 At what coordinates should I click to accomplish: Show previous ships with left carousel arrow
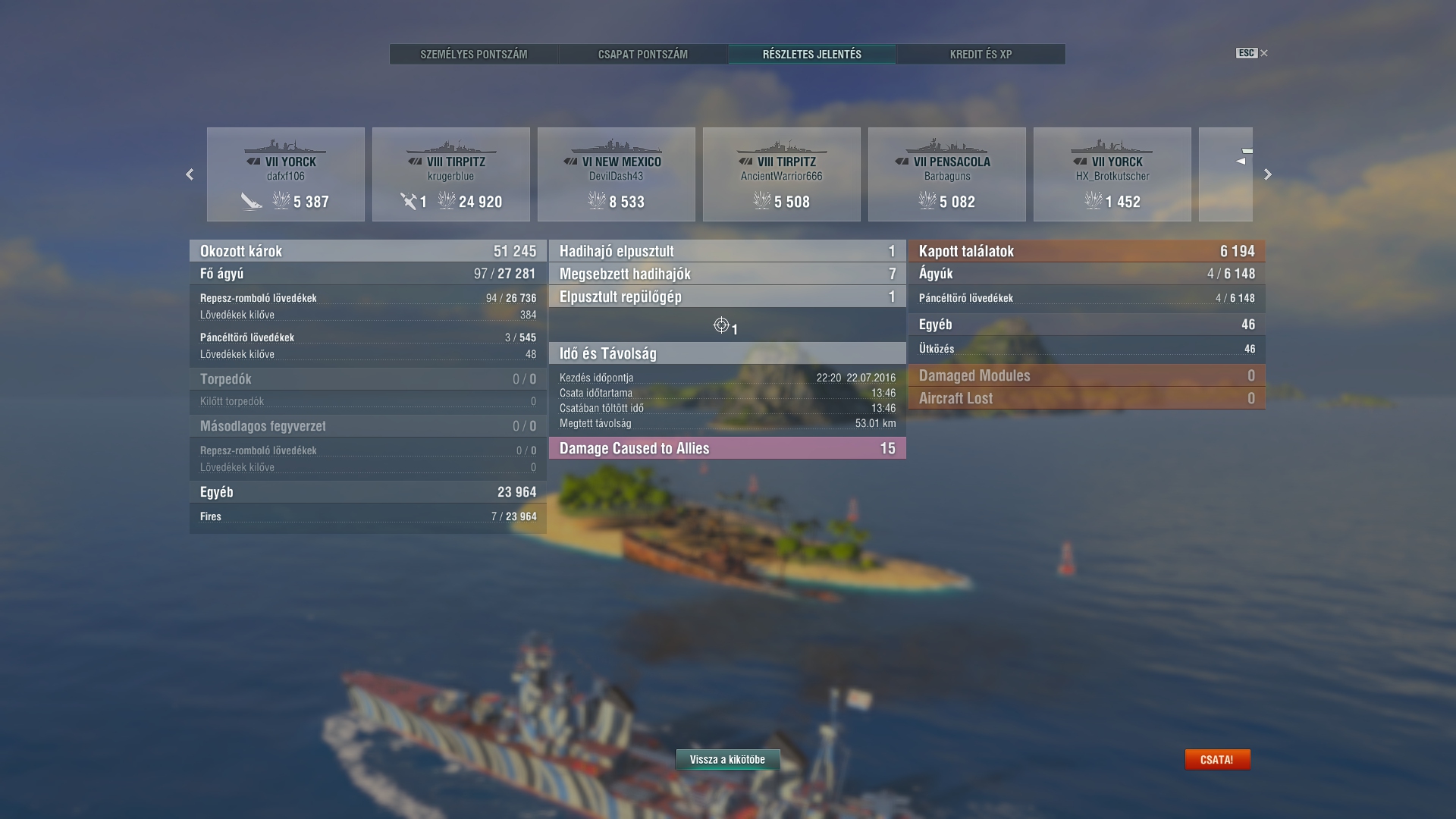tap(190, 174)
